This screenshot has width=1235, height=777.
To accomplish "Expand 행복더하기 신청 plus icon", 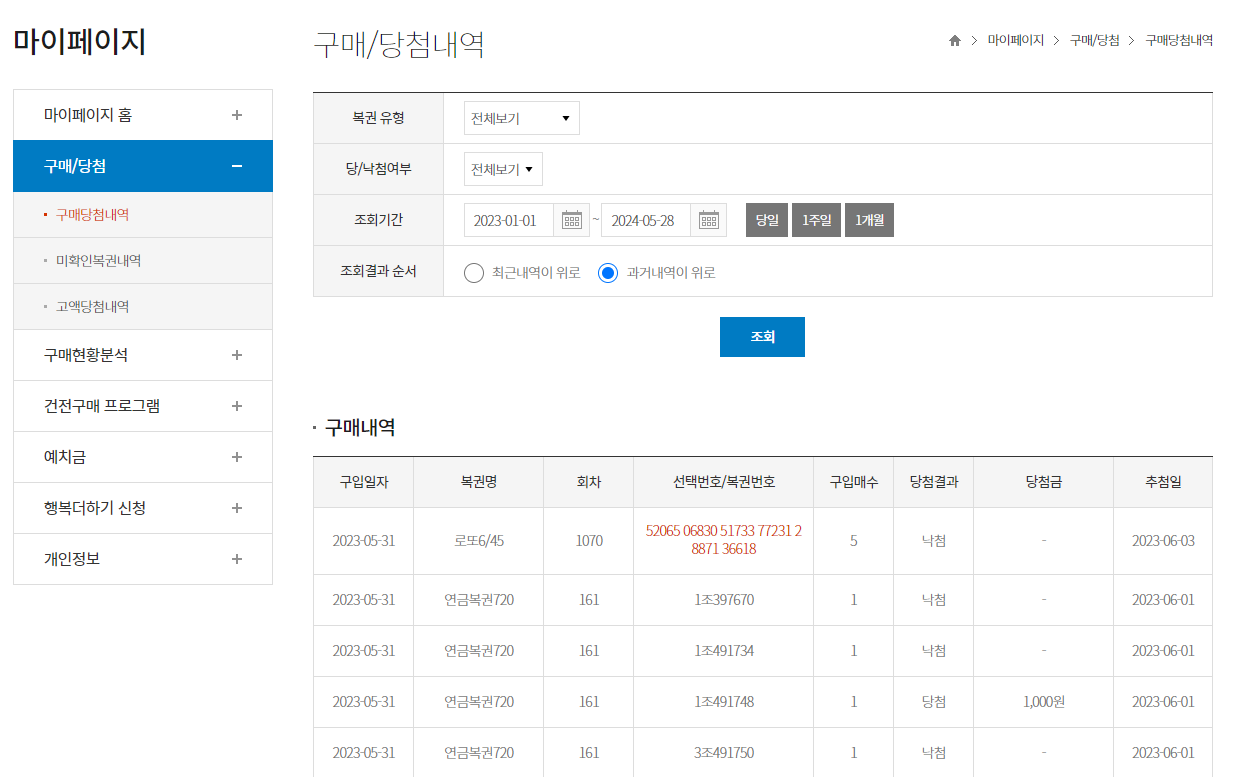I will [x=237, y=508].
